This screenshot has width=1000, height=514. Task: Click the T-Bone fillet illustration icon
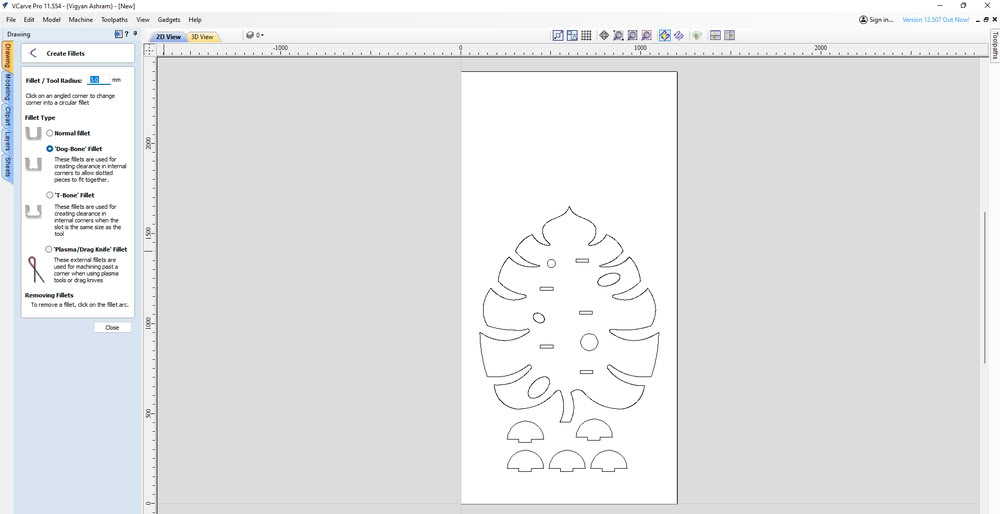point(33,212)
